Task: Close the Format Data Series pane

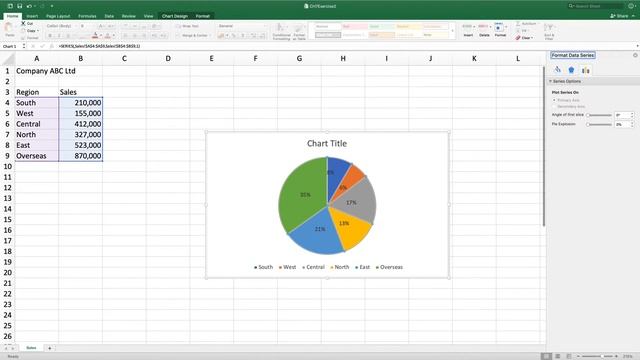Action: pos(635,55)
